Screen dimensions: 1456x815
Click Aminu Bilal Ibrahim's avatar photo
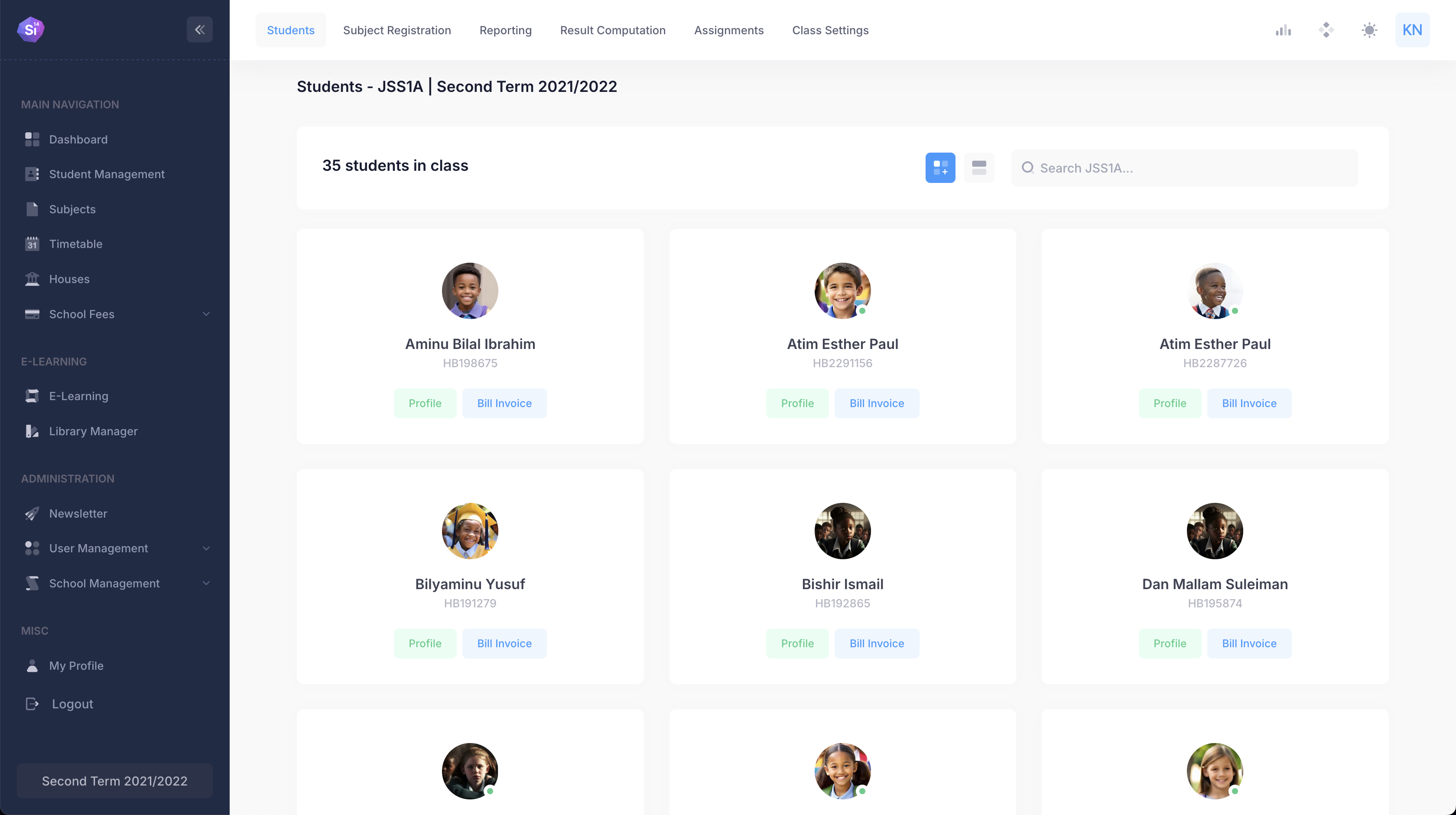coord(470,291)
